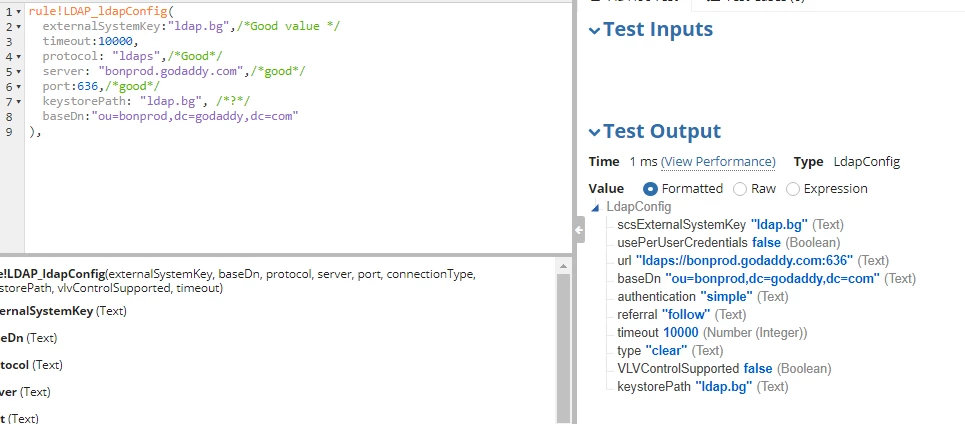965x424 pixels.
Task: Fold code at line 1 arrow
Action: [x=19, y=12]
